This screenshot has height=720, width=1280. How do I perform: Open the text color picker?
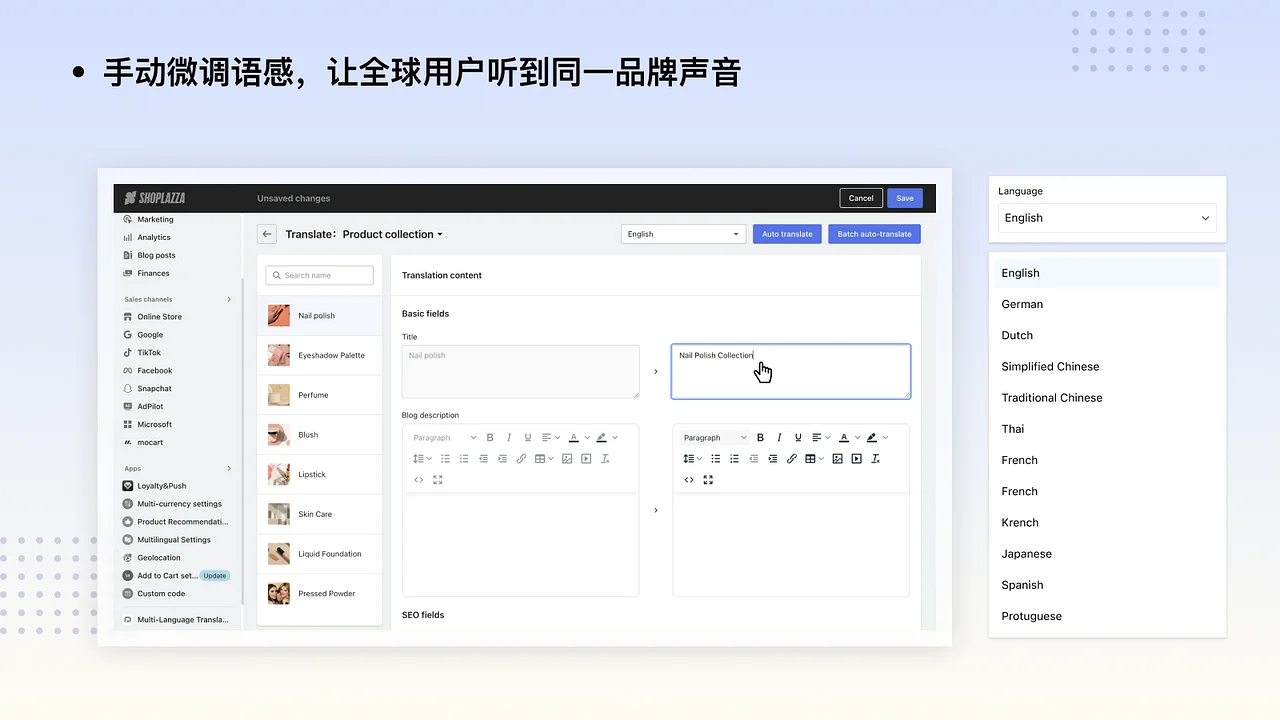(x=844, y=437)
